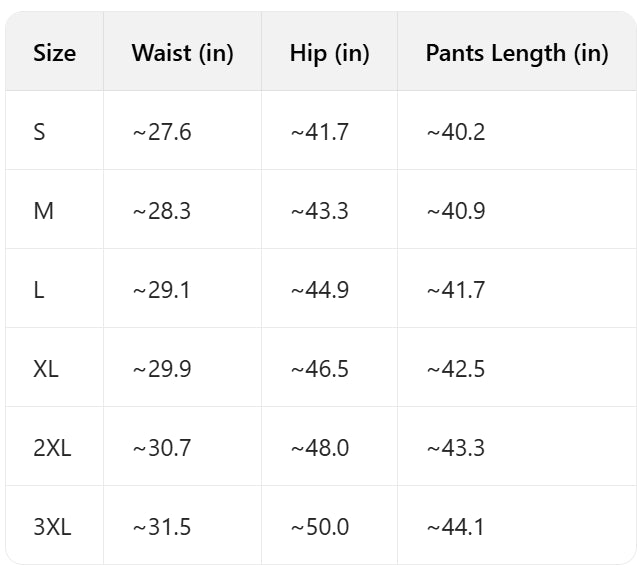This screenshot has height=579, width=639.
Task: Click the Pants Length (in) header
Action: coord(516,53)
